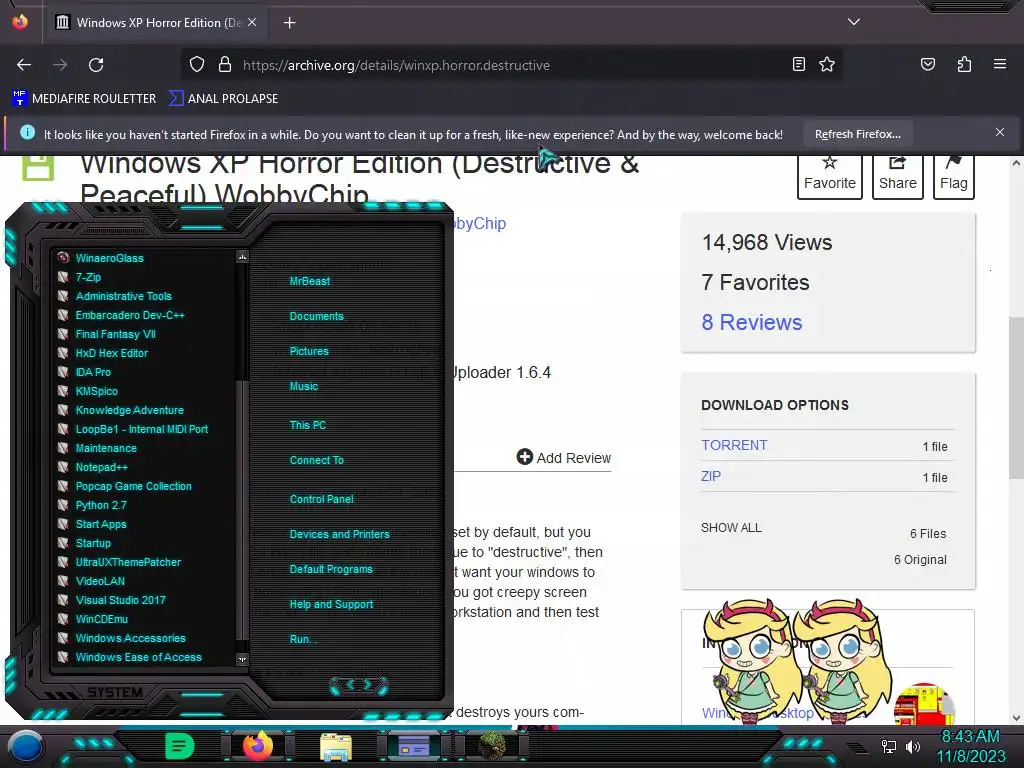
Task: Open KMSpico start menu entry
Action: tap(96, 391)
